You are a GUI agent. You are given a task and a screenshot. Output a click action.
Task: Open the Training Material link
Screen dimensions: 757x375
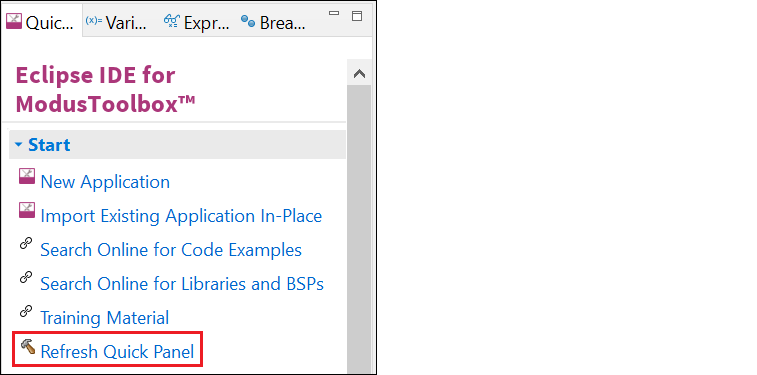[x=104, y=318]
